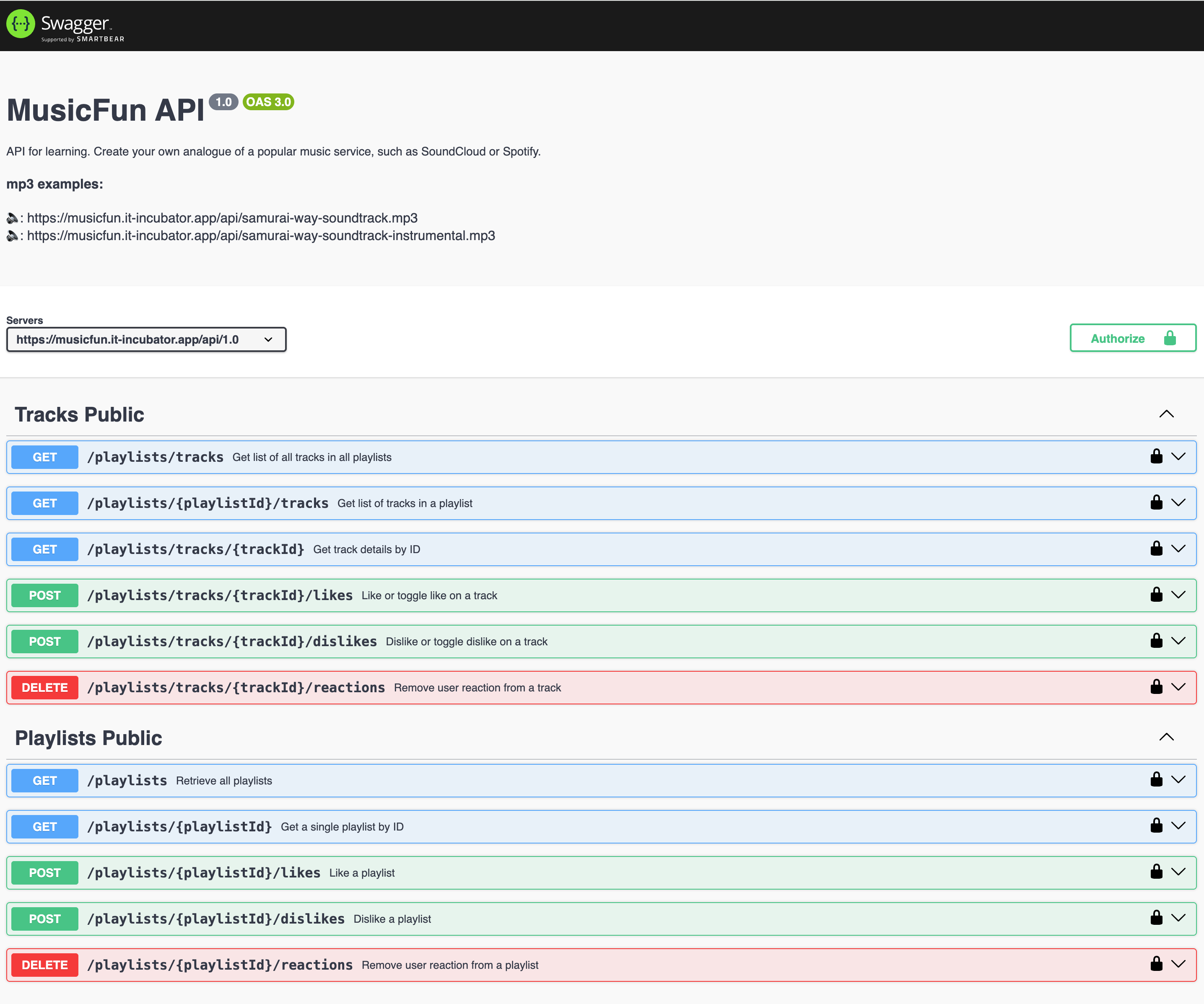Collapse the Playlists Public section chevron
Screen dimensions: 1204x1004
1166,737
